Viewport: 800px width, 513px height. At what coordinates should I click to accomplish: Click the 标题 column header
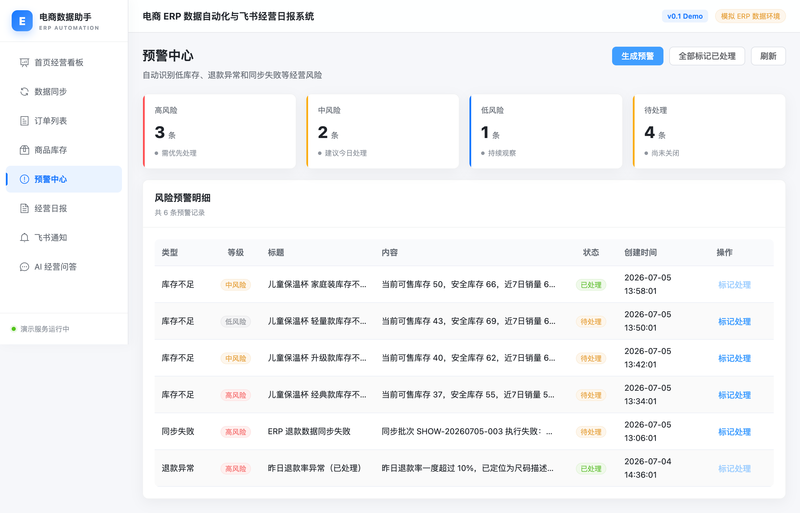pos(276,253)
